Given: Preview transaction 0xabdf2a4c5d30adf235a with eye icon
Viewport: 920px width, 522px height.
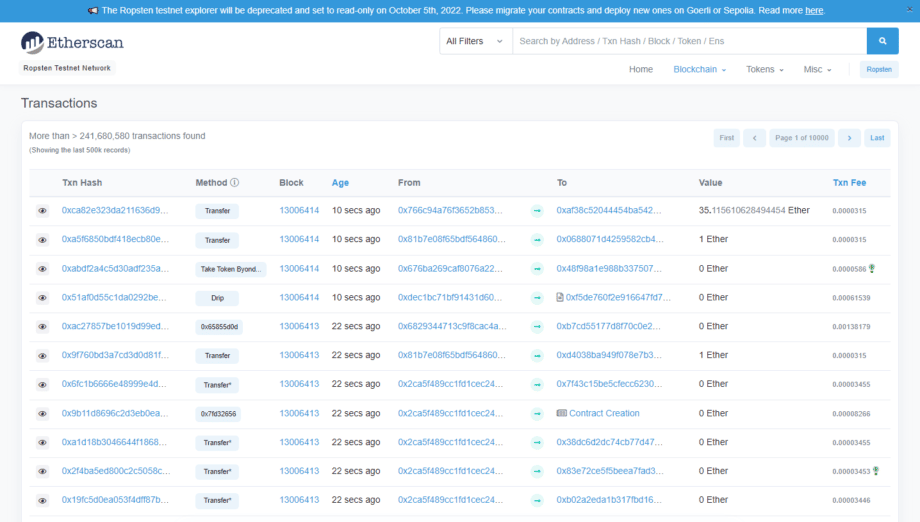Looking at the screenshot, I should coord(42,269).
